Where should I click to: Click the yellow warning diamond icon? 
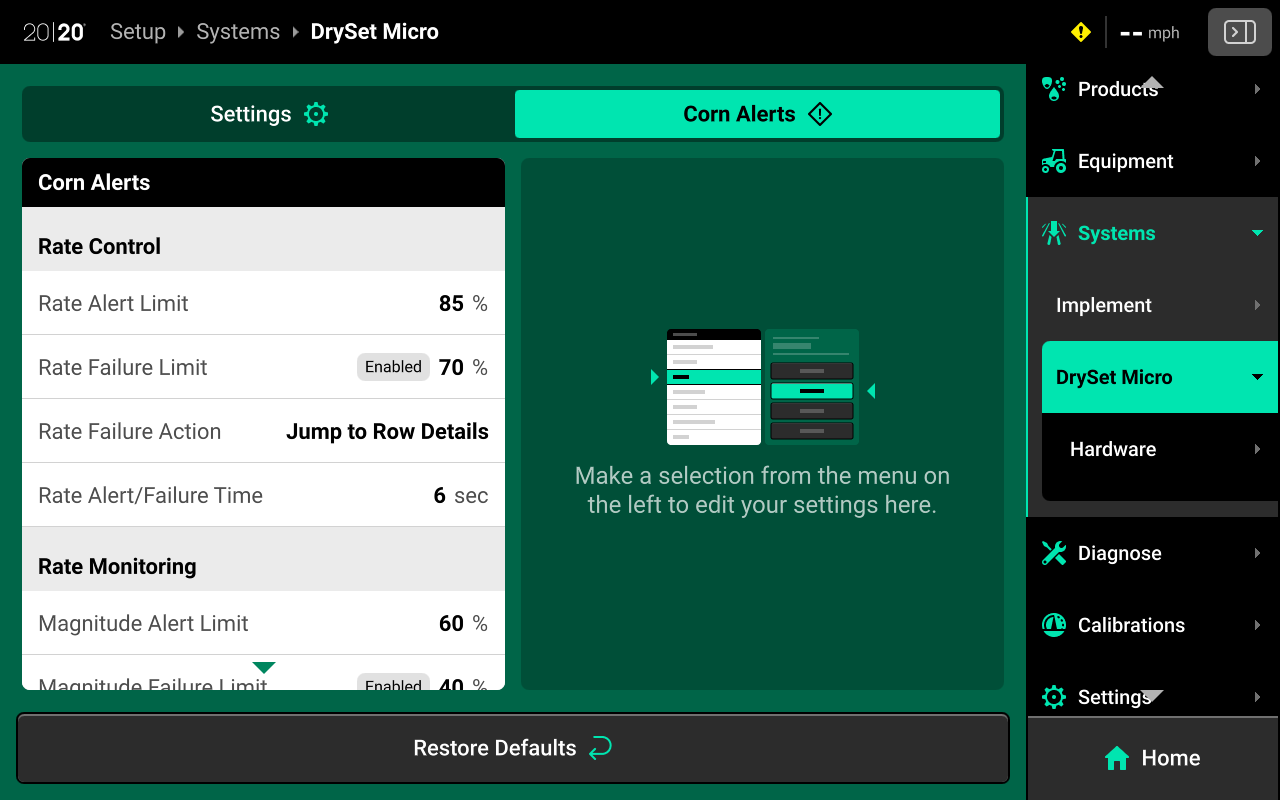[1080, 33]
